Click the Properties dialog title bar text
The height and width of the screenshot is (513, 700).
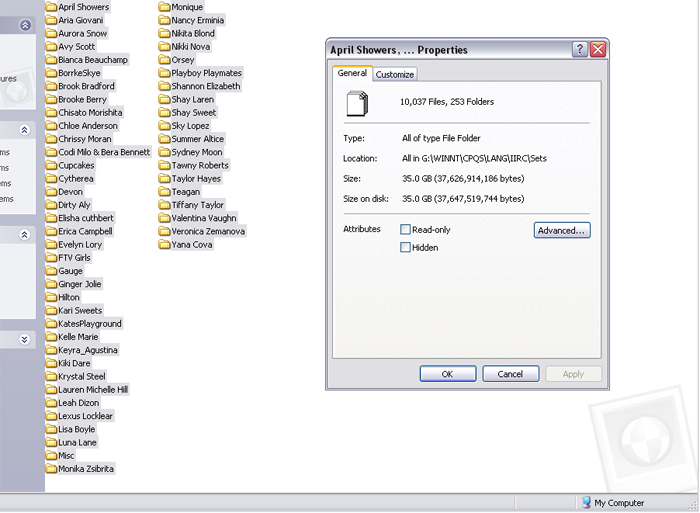399,50
